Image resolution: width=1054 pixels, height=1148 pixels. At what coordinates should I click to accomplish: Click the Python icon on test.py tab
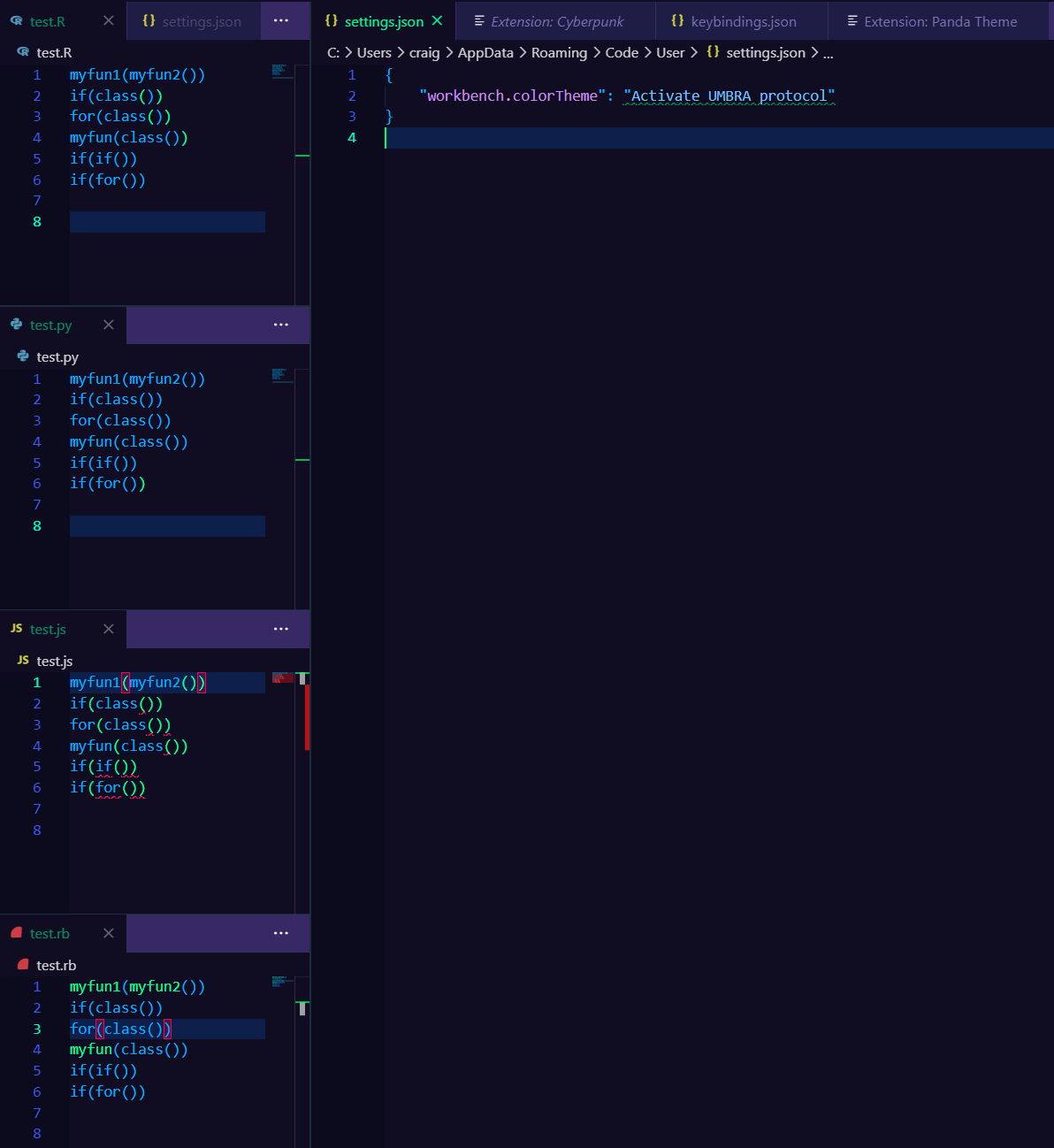(x=17, y=325)
